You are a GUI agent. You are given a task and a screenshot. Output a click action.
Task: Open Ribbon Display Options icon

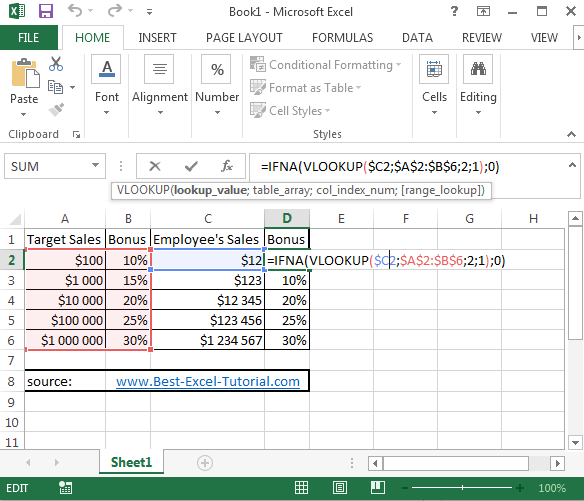483,12
